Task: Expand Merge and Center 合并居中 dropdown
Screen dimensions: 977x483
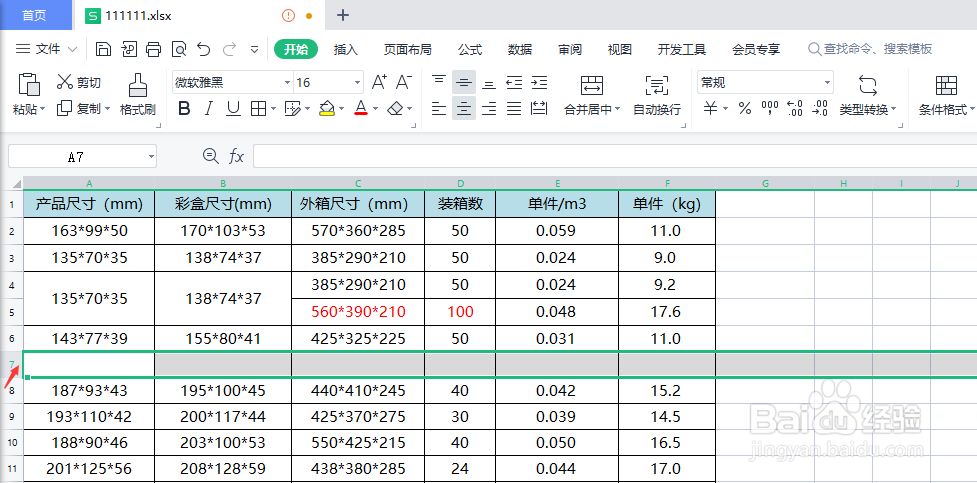Action: click(617, 110)
